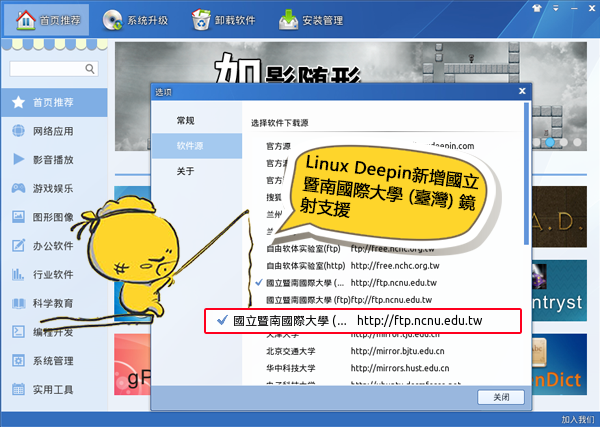Focus the sidebar search input field

click(54, 69)
